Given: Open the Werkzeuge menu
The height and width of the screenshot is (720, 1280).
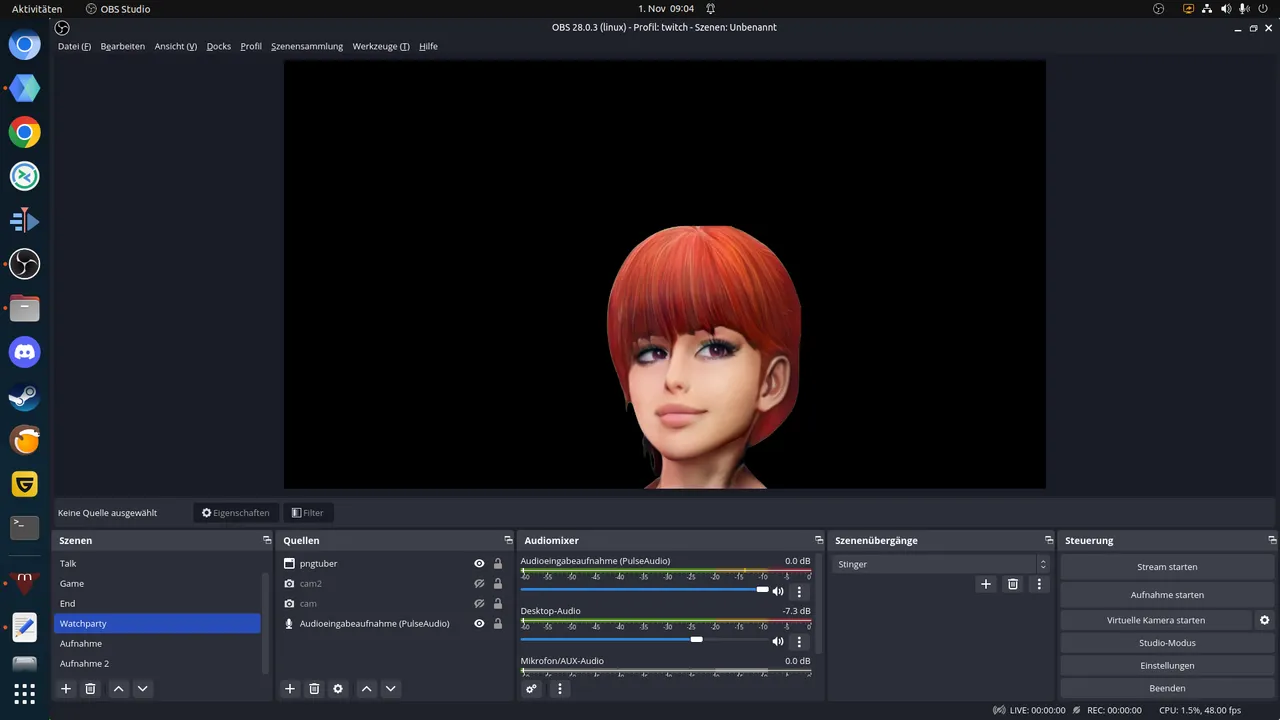Looking at the screenshot, I should click(x=381, y=46).
